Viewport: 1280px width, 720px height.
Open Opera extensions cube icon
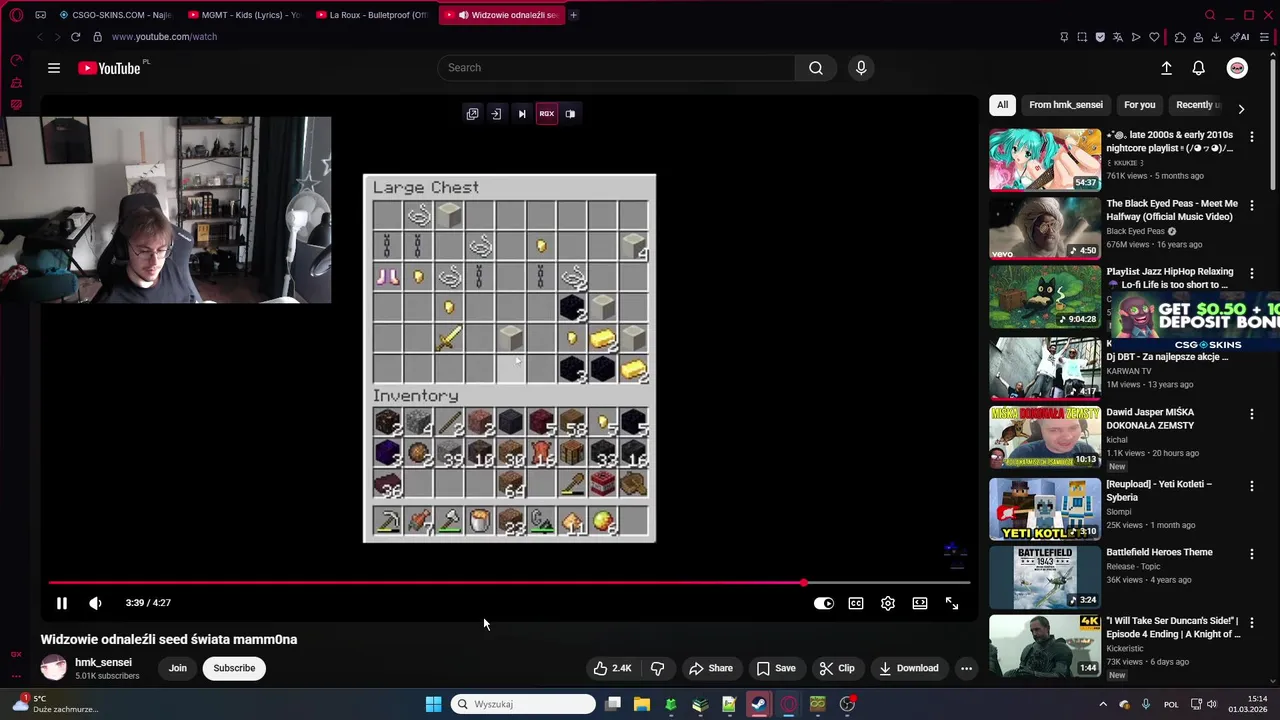[x=1180, y=37]
